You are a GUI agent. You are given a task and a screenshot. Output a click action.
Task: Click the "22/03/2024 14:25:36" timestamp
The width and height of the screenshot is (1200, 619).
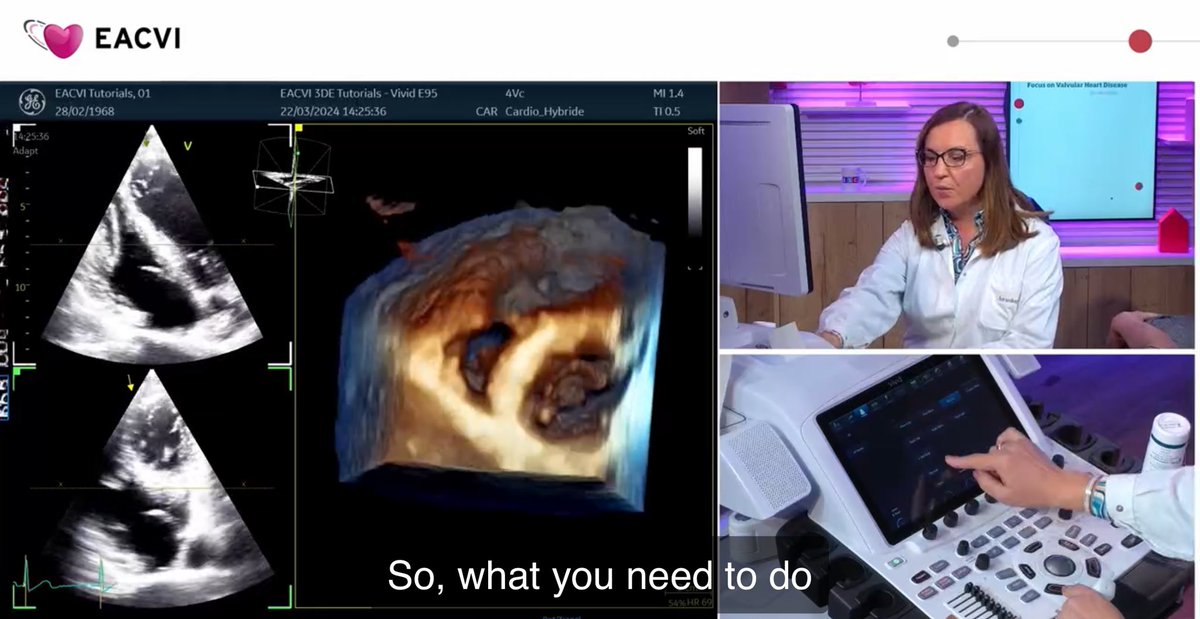pos(333,111)
